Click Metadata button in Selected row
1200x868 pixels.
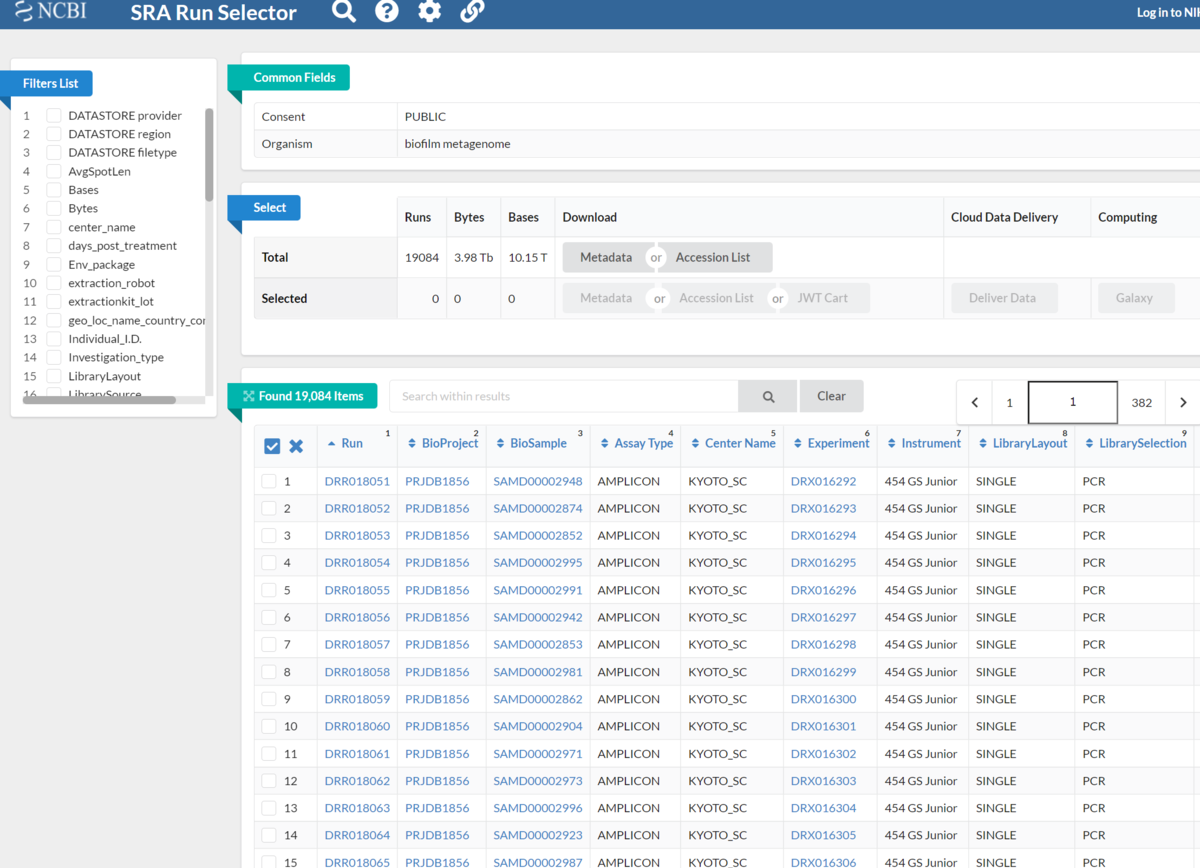[x=606, y=298]
